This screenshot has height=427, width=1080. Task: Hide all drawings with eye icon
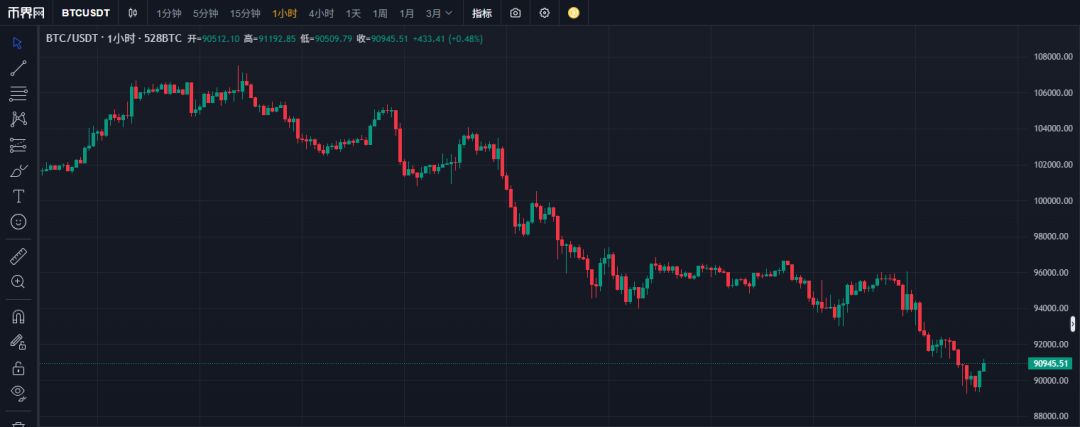18,392
